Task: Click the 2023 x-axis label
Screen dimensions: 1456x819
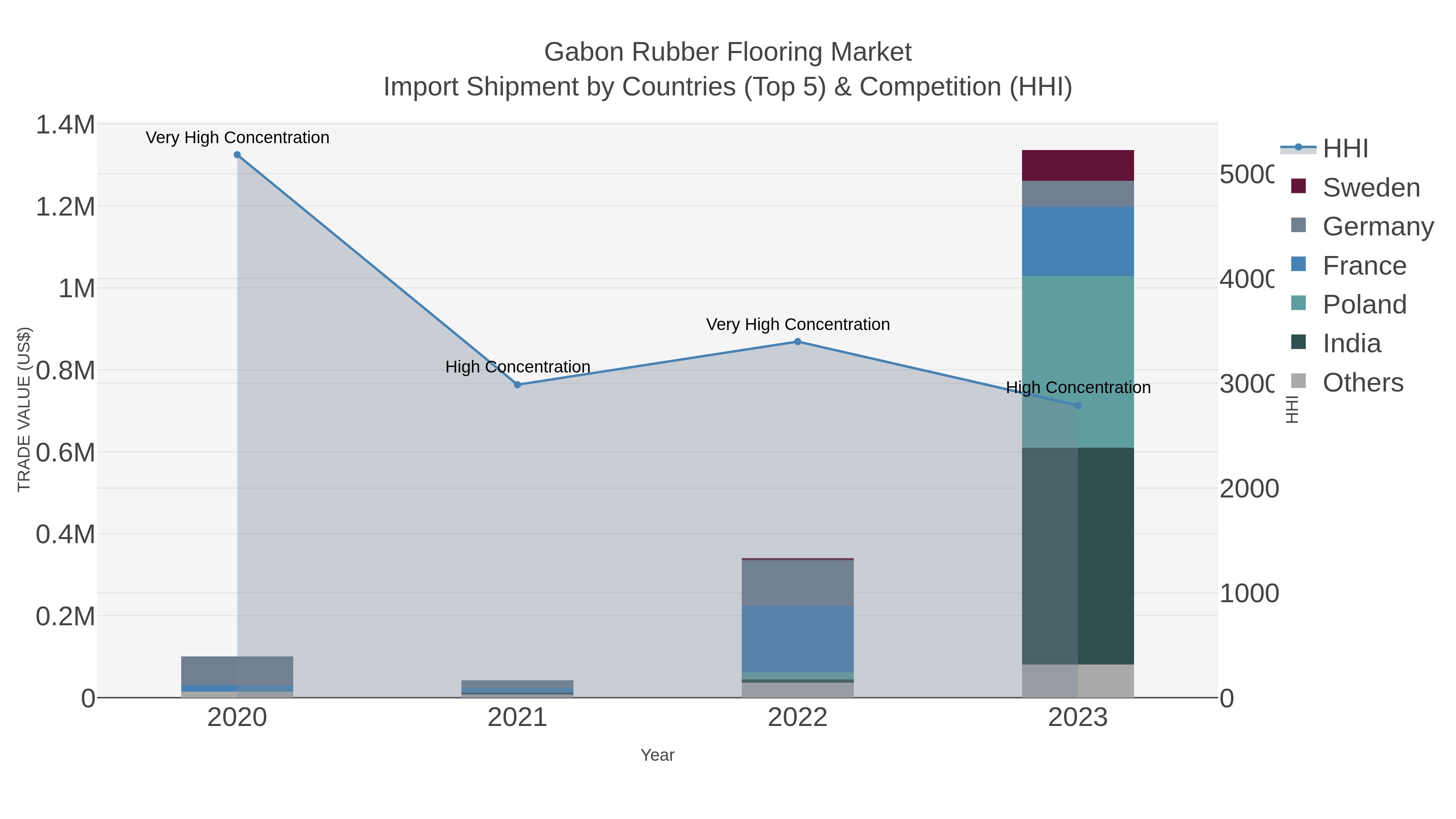Action: click(x=1078, y=718)
